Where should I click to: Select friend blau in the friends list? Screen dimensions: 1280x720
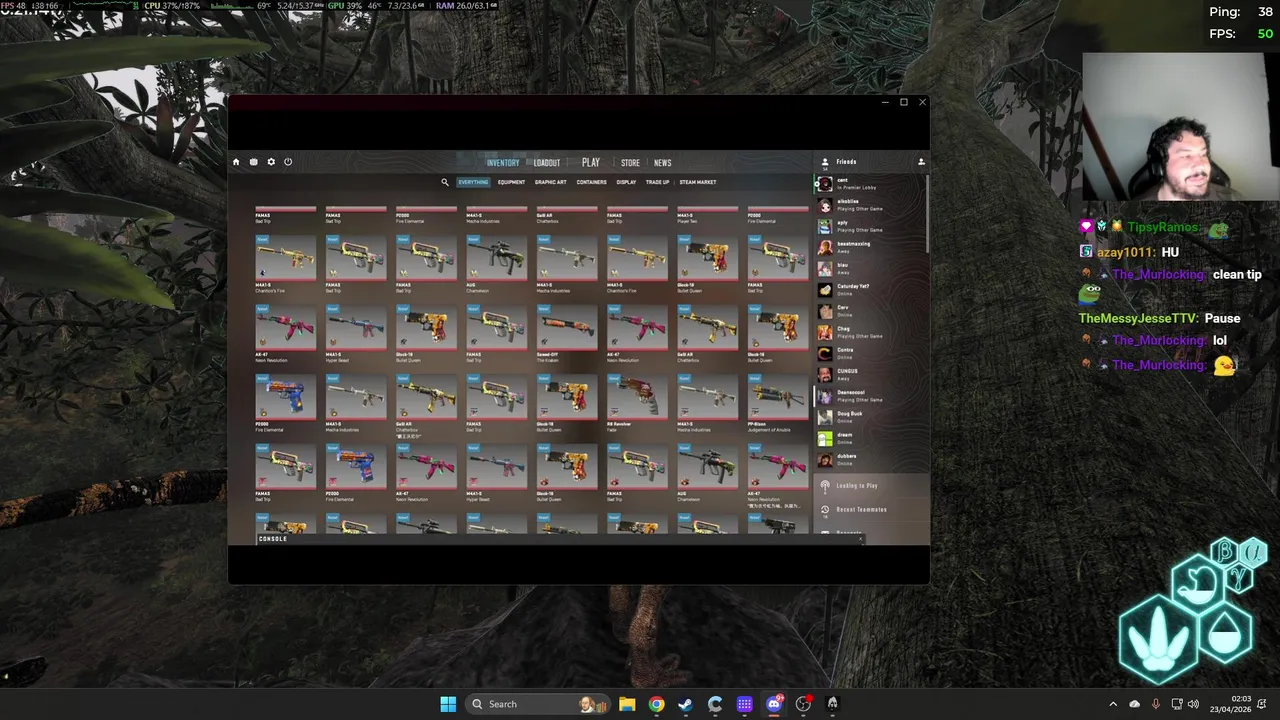868,268
